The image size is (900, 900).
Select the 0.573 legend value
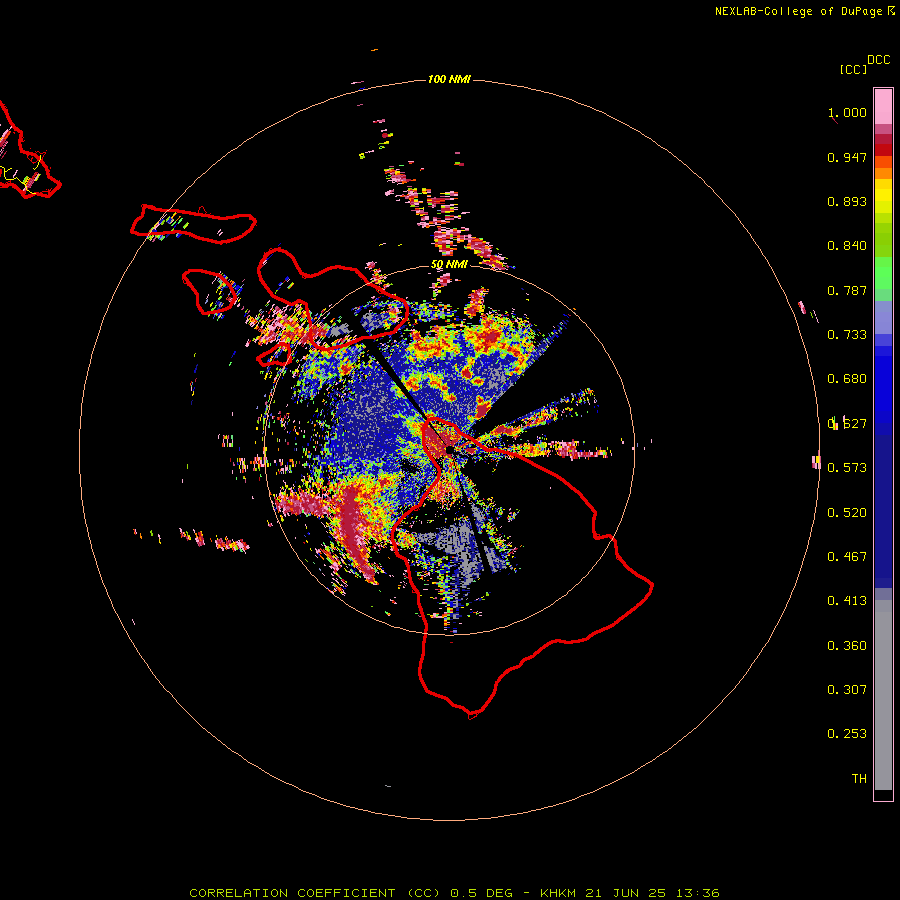pyautogui.click(x=847, y=468)
